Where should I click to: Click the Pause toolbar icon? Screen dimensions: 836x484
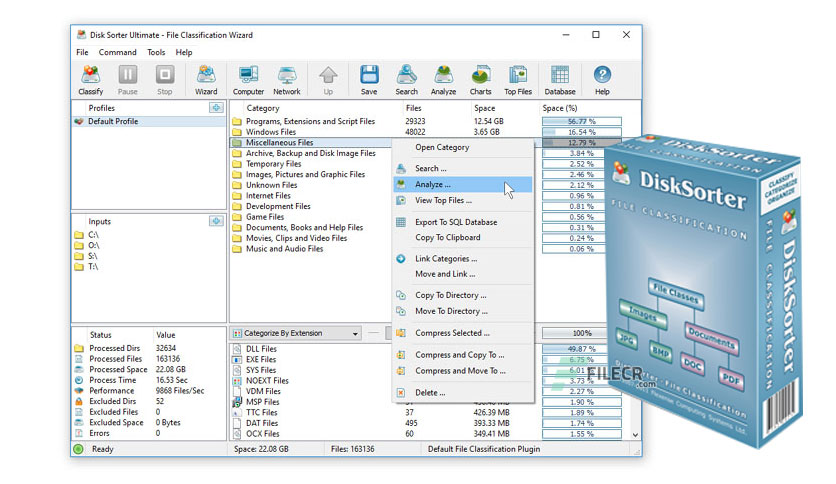coord(127,80)
